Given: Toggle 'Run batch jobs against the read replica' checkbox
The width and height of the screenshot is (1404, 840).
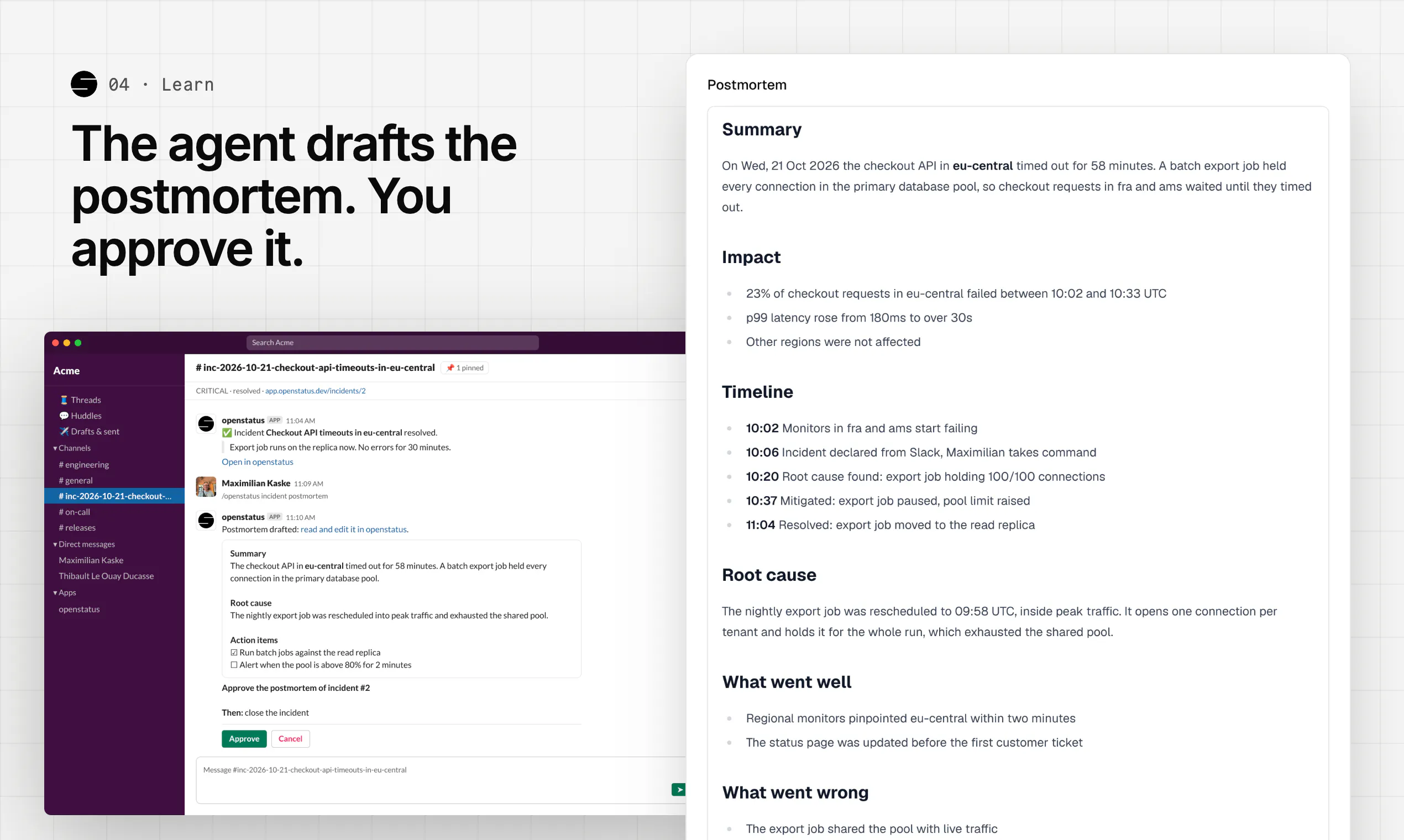Looking at the screenshot, I should pyautogui.click(x=234, y=653).
